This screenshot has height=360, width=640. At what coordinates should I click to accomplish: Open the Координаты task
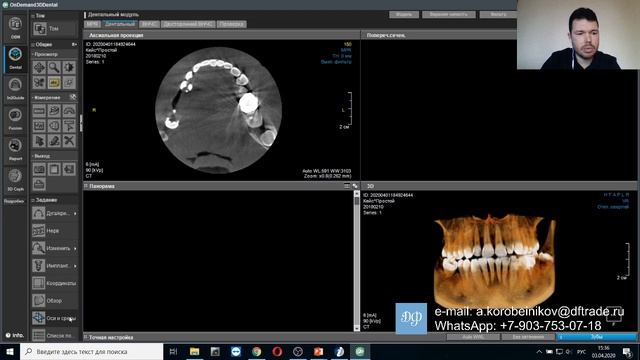54,283
